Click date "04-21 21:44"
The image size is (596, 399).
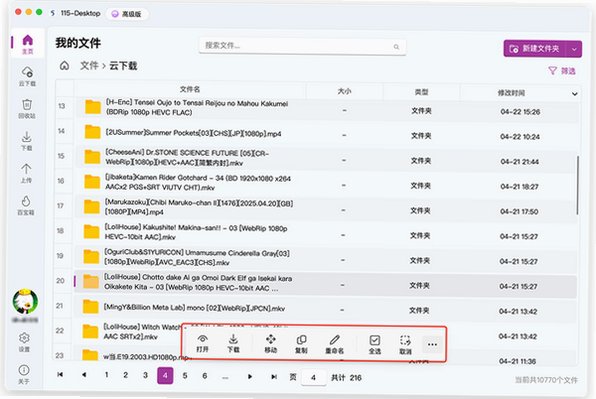520,162
